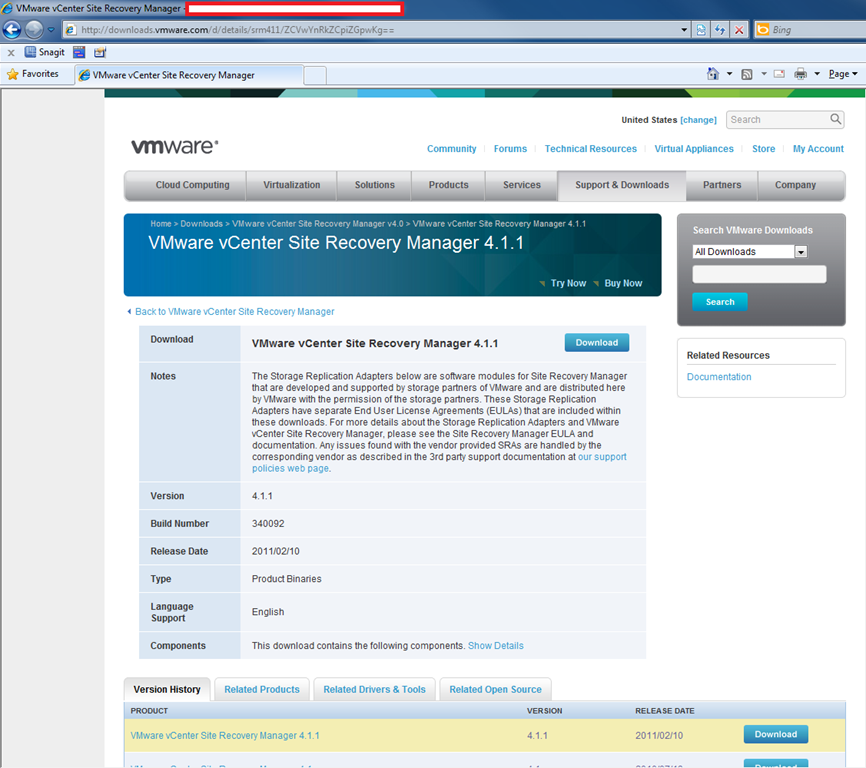Viewport: 866px width, 768px height.
Task: Click the browser Back arrow button
Action: pyautogui.click(x=12, y=29)
